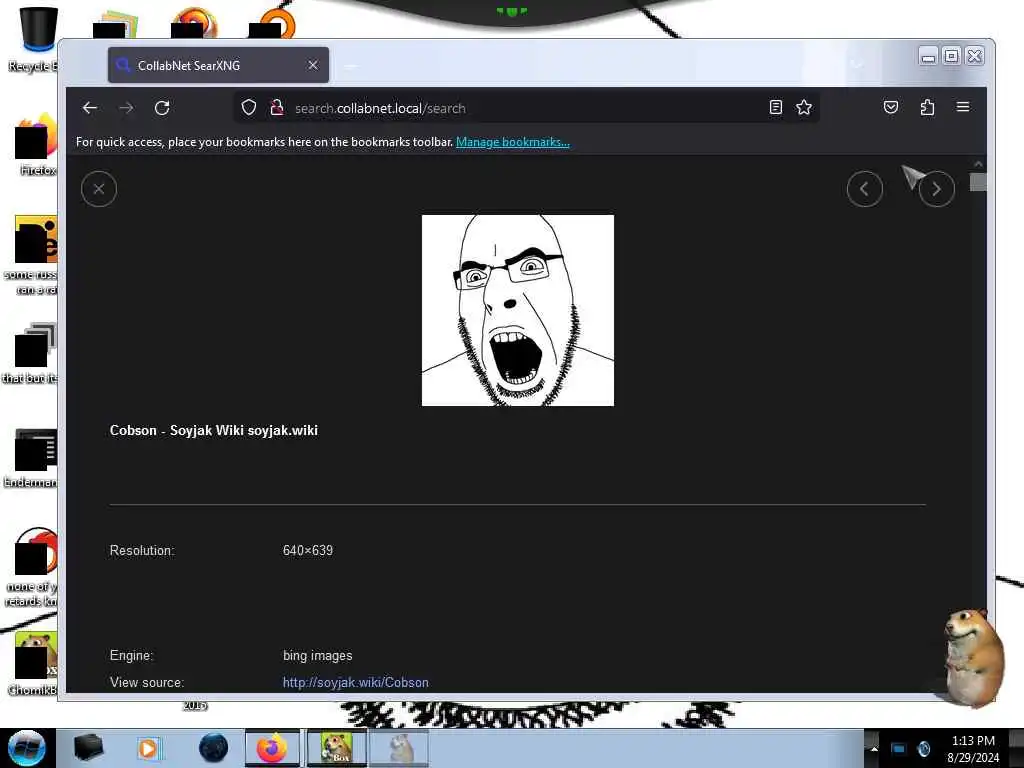Click the bing images engine value
Viewport: 1024px width, 768px height.
(317, 656)
